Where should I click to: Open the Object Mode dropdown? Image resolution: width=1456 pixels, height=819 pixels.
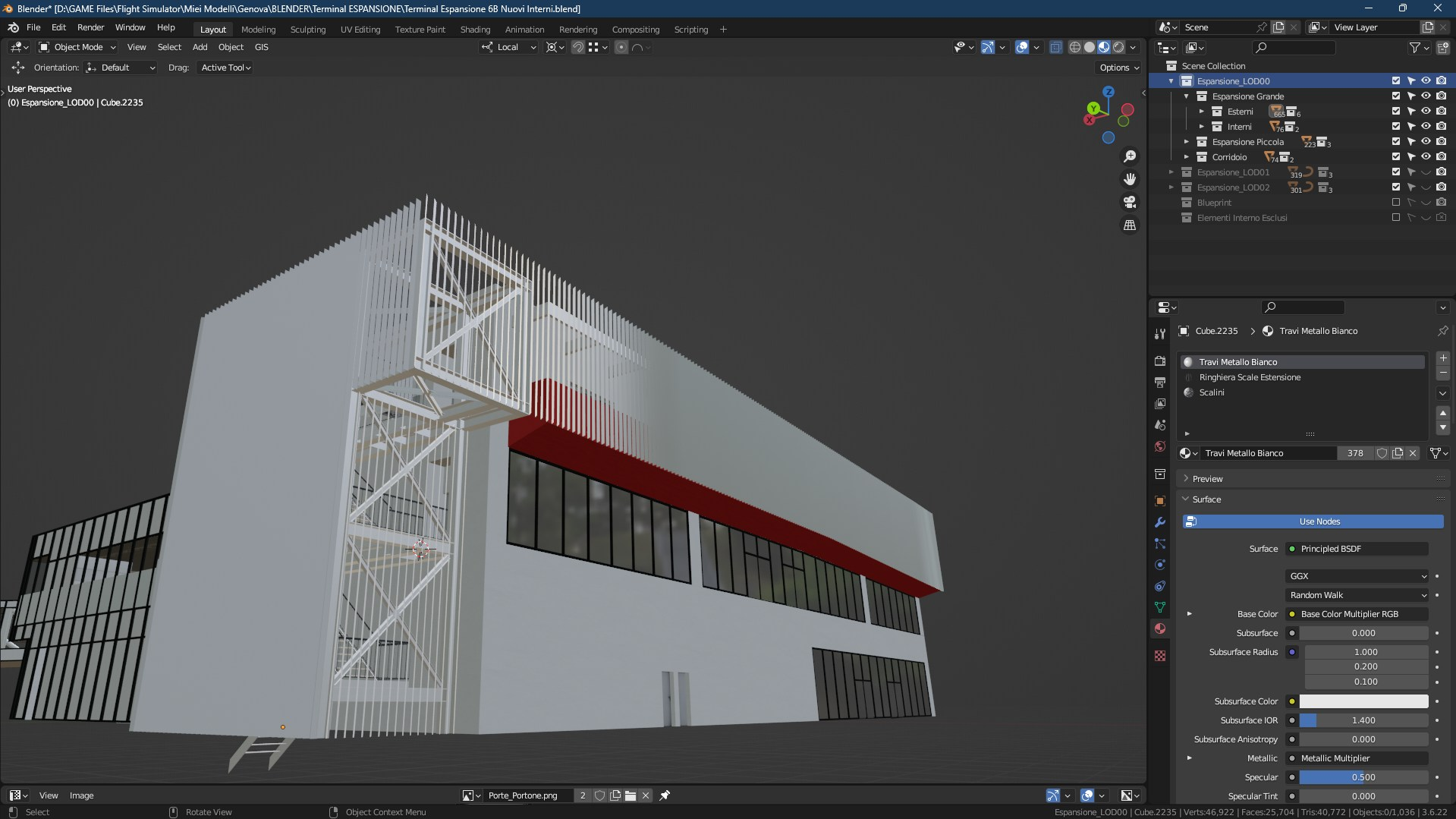click(77, 47)
